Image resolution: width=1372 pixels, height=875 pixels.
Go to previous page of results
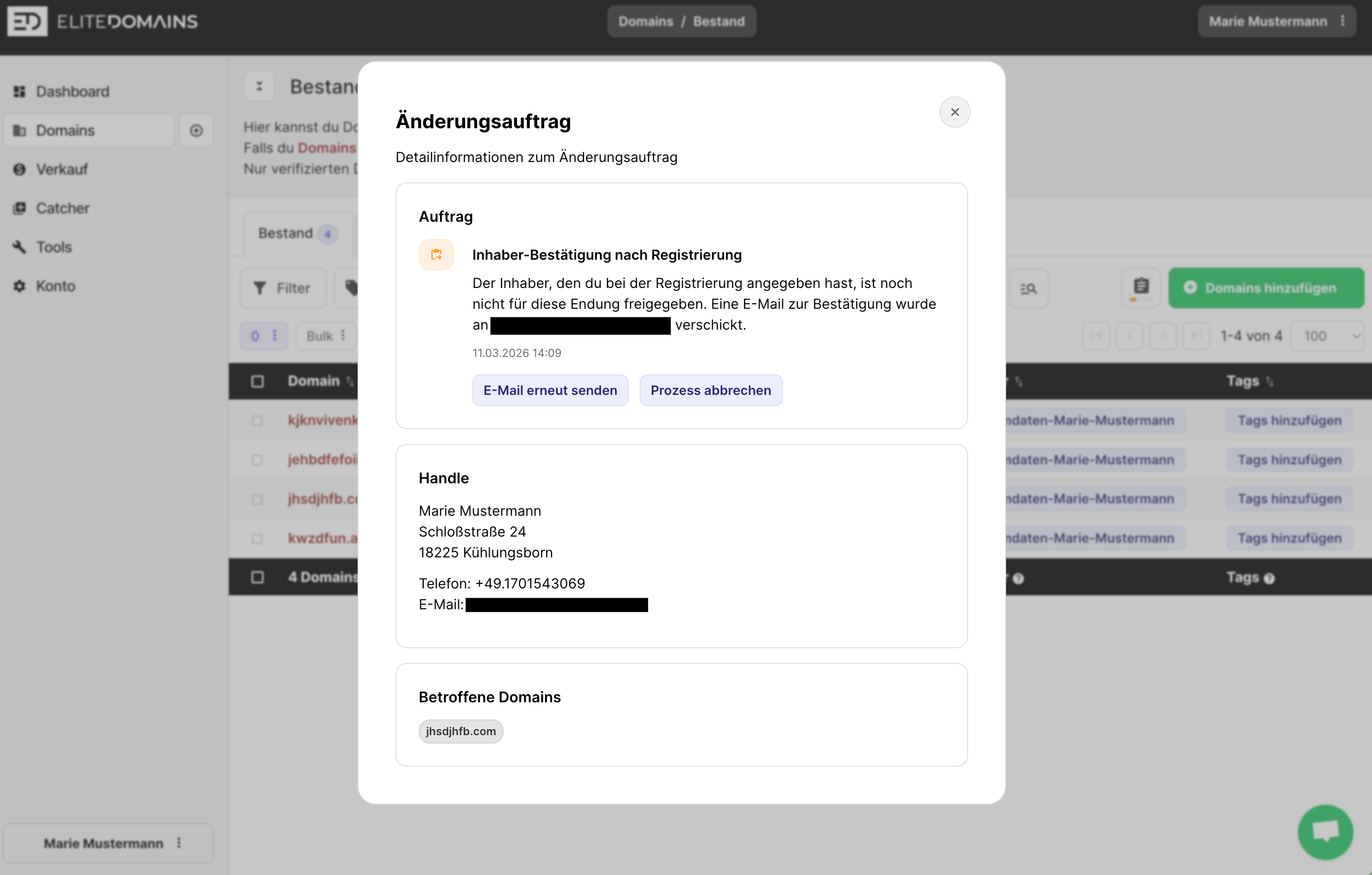[x=1129, y=336]
